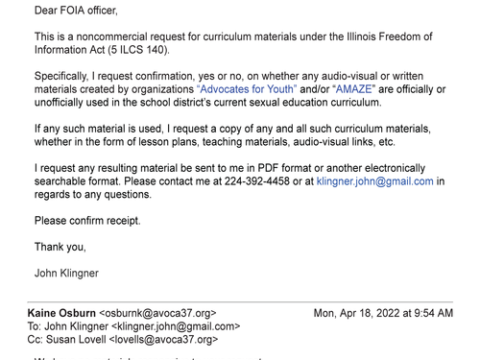Image resolution: width=480 pixels, height=360 pixels.
Task: Click osburnk@avoca37.org sender address
Action: (158, 313)
